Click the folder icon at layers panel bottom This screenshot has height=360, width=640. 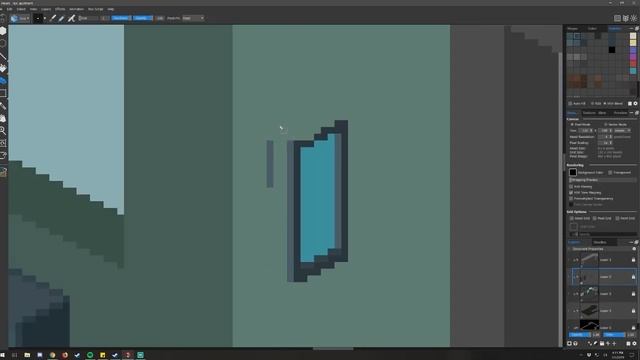coord(602,344)
